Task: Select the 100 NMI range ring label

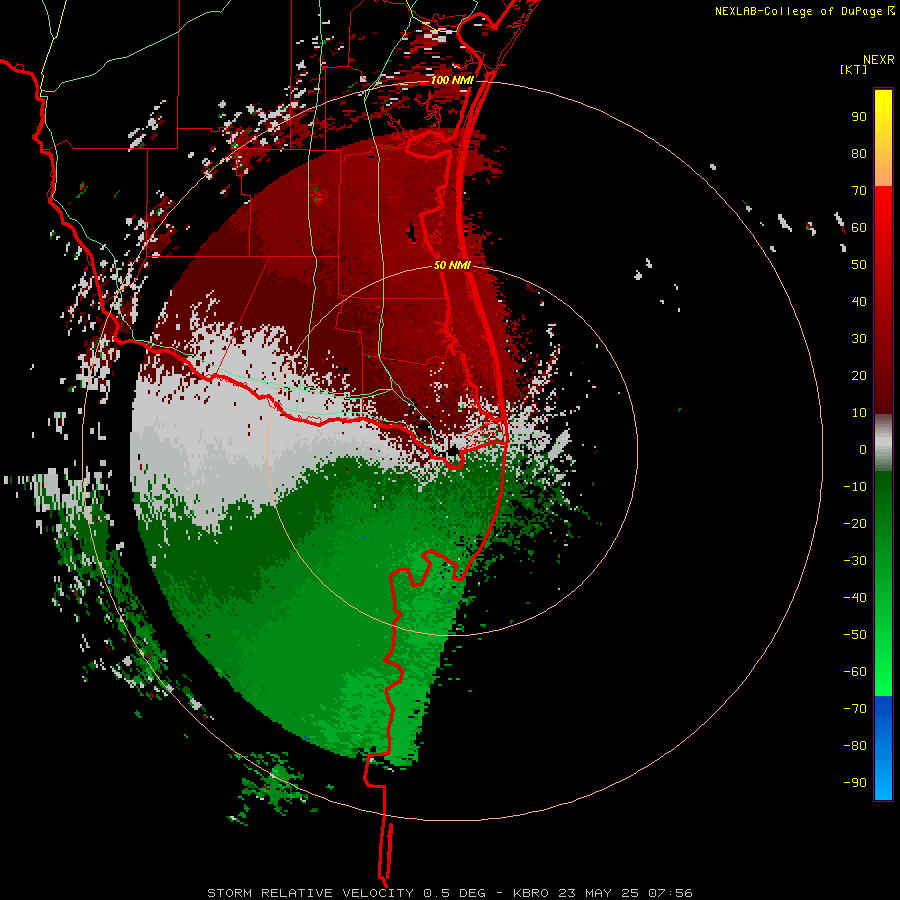Action: (452, 80)
